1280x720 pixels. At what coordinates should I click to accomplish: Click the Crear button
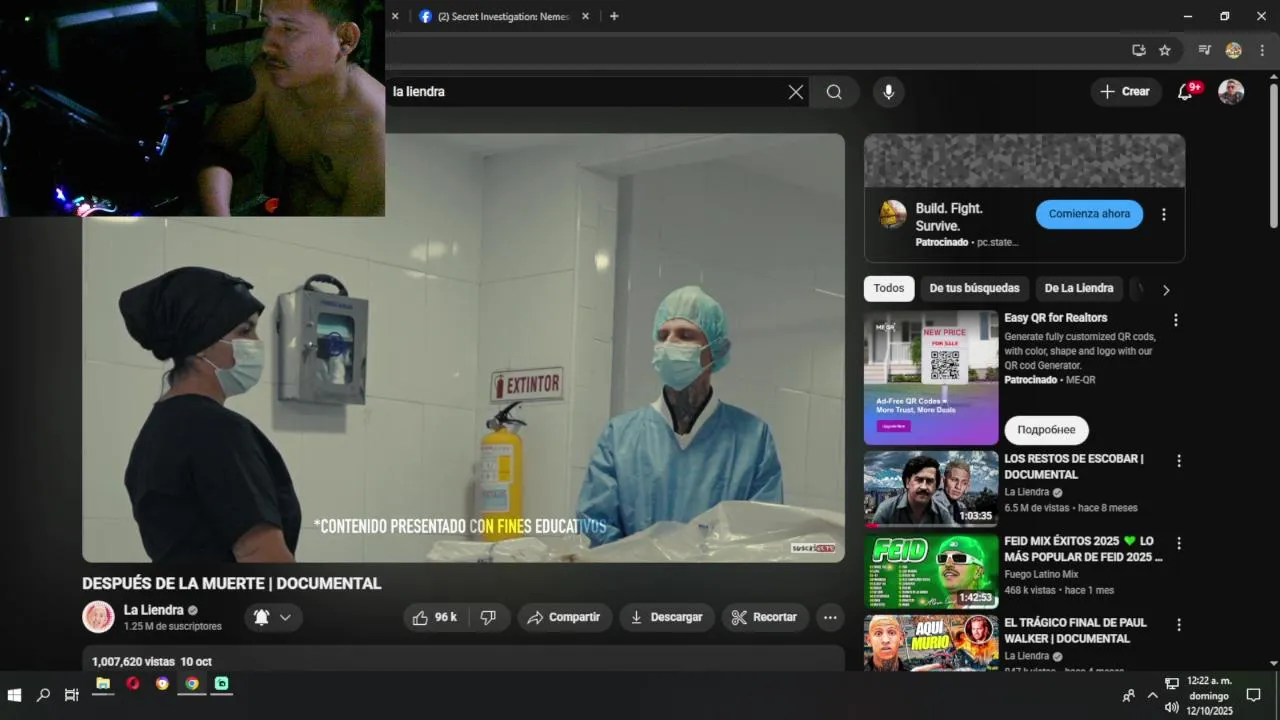pyautogui.click(x=1126, y=92)
